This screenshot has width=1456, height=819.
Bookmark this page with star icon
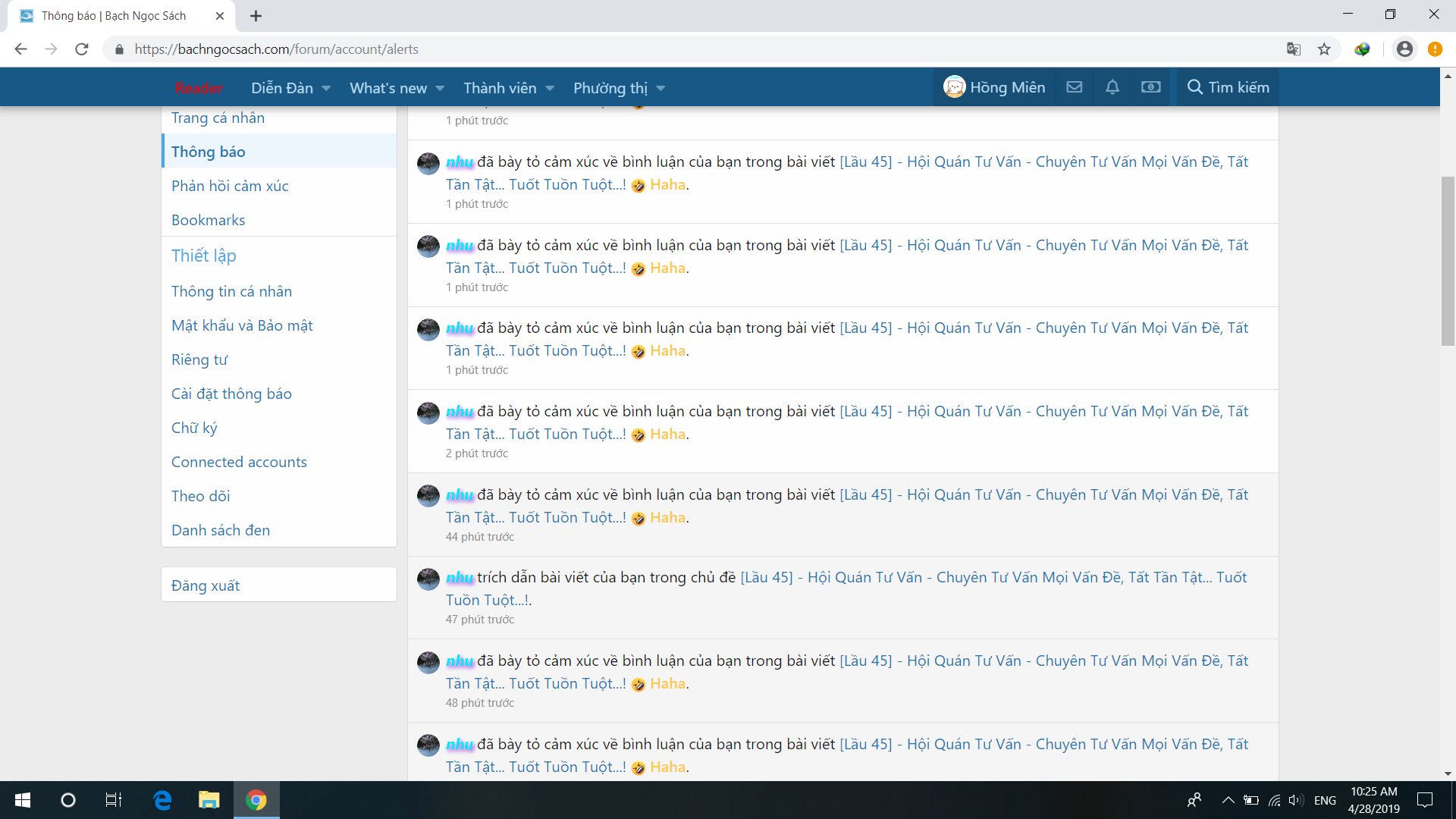click(x=1324, y=49)
